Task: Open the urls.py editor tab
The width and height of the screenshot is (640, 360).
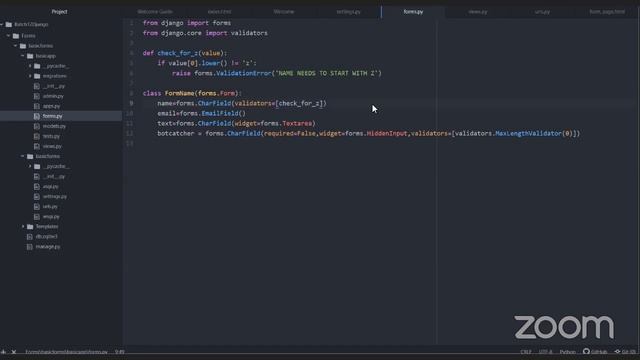Action: (x=542, y=12)
